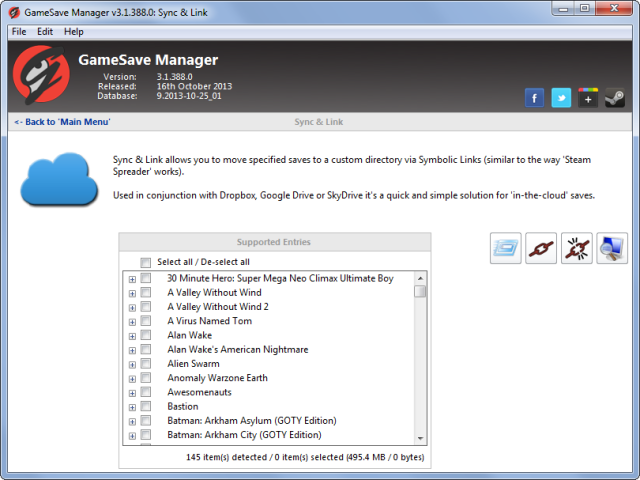The image size is (640, 480).
Task: Click the monitor with magnifier scan icon
Action: (x=612, y=248)
